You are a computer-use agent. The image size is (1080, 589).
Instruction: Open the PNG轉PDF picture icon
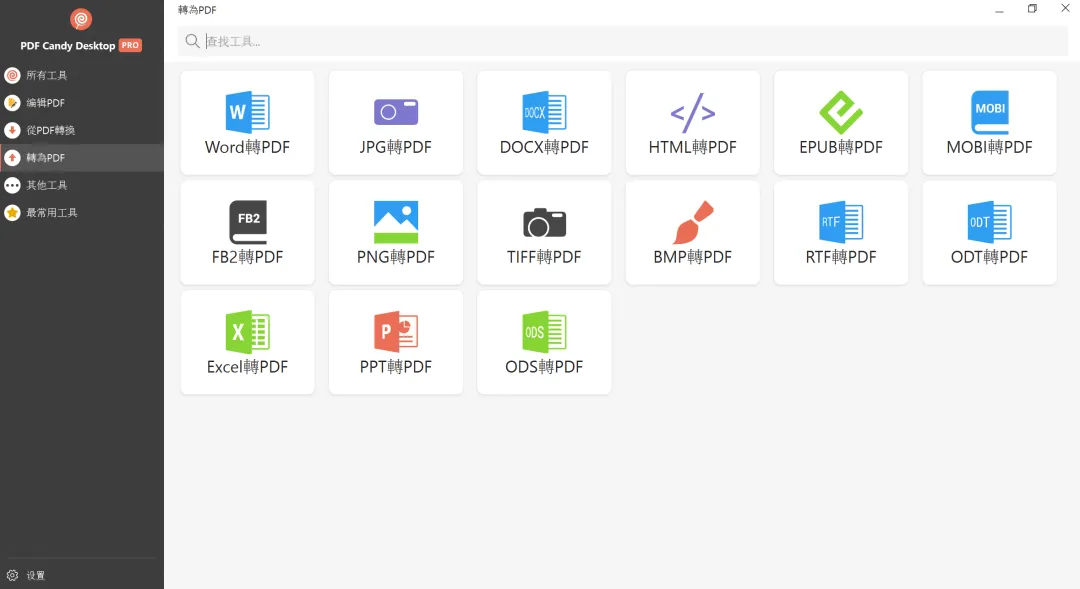396,222
